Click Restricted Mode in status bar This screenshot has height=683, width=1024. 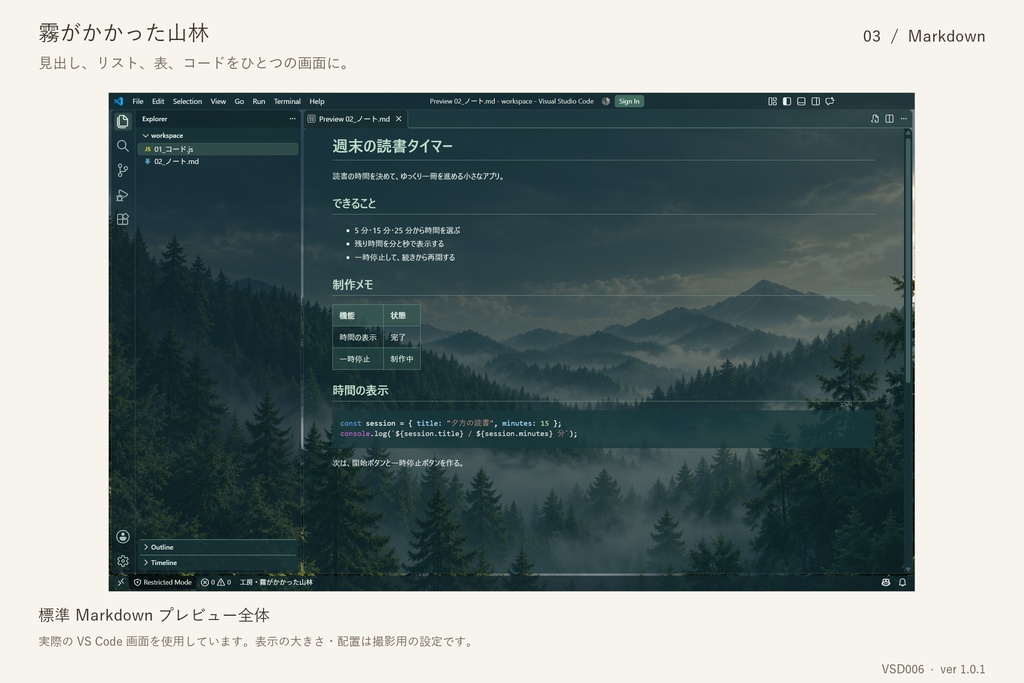163,582
